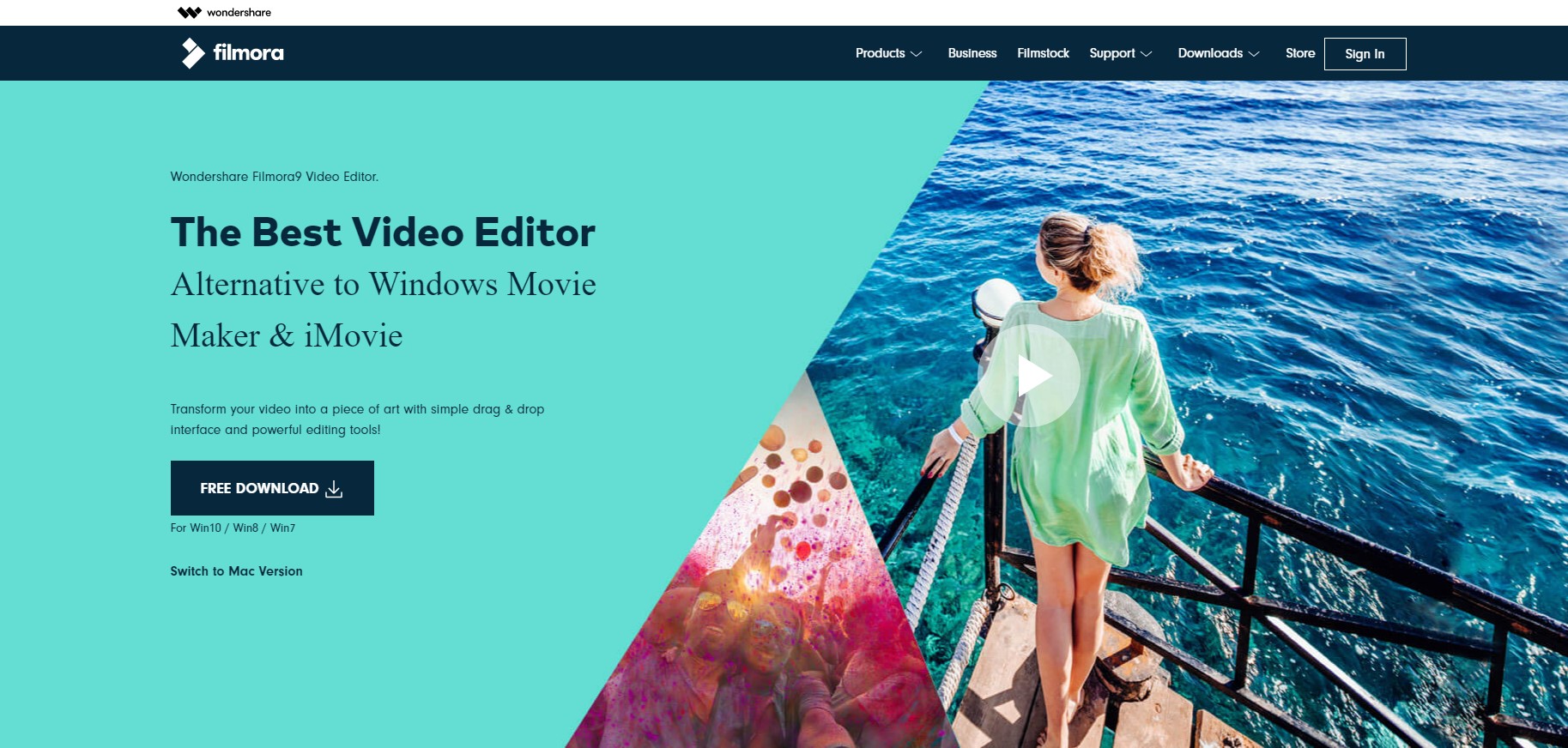Click the download arrow icon
Viewport: 1568px width, 748px height.
tap(334, 488)
